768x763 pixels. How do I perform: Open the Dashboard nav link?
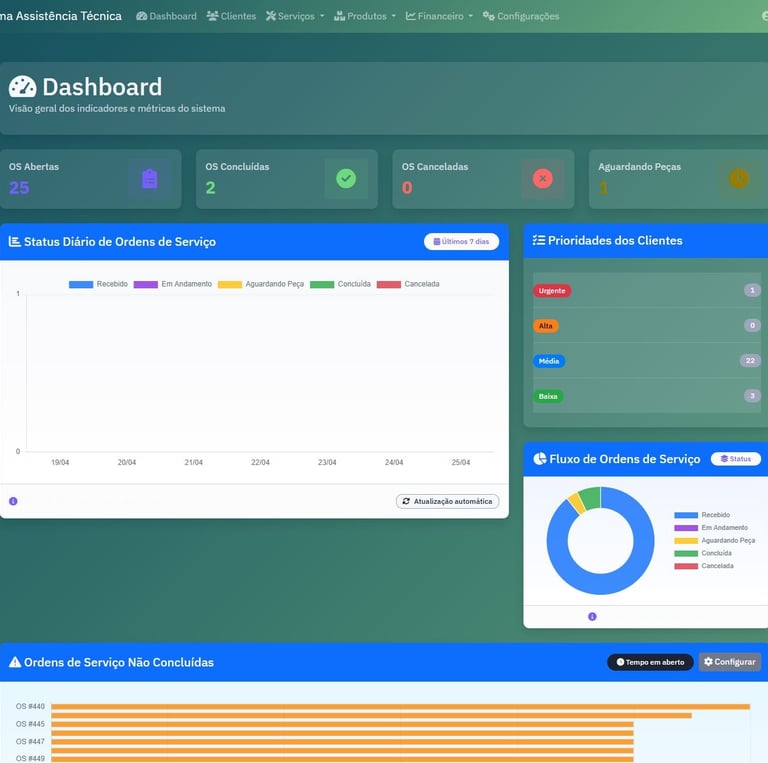(x=167, y=16)
